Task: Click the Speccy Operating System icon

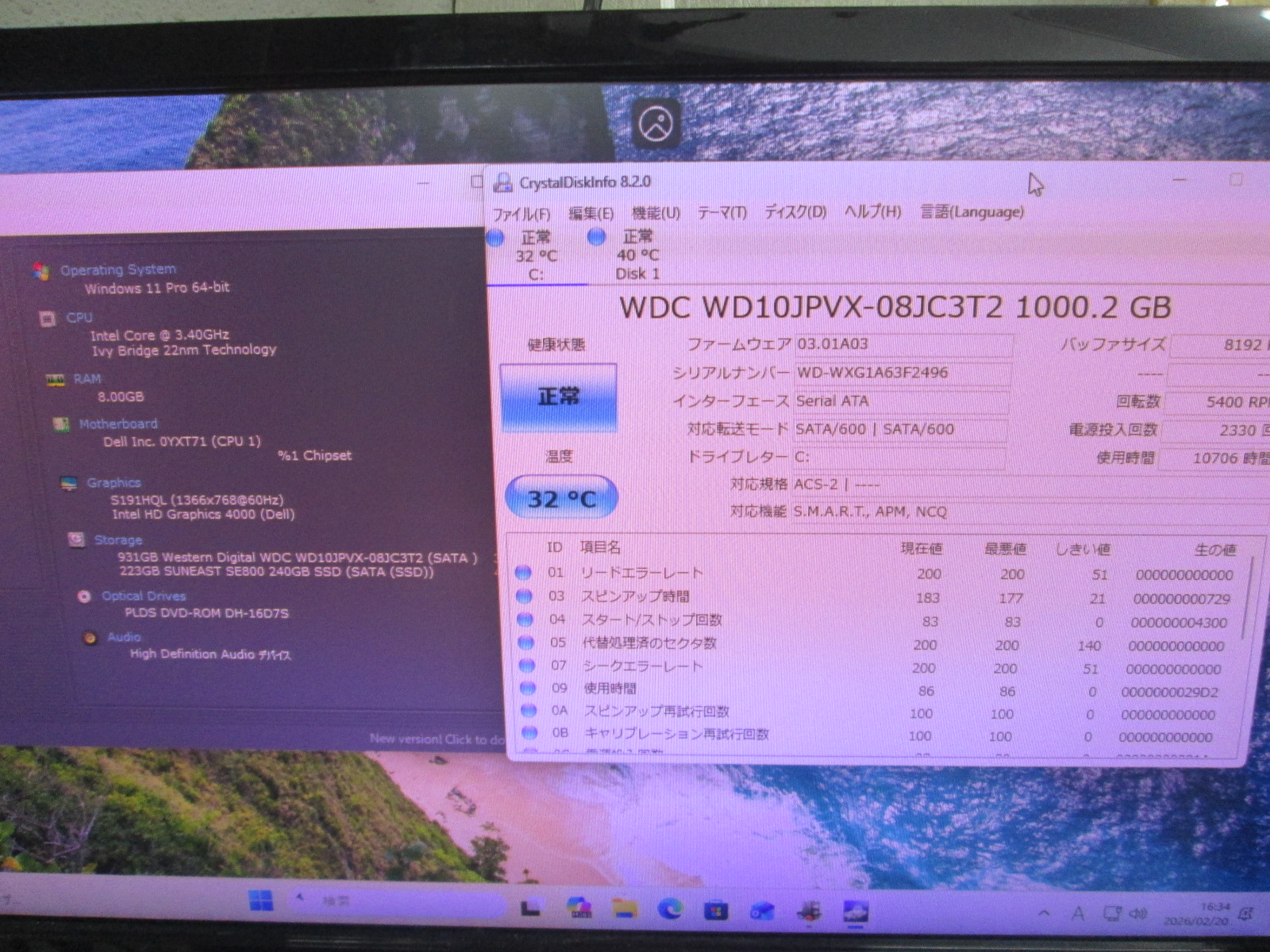Action: (41, 271)
